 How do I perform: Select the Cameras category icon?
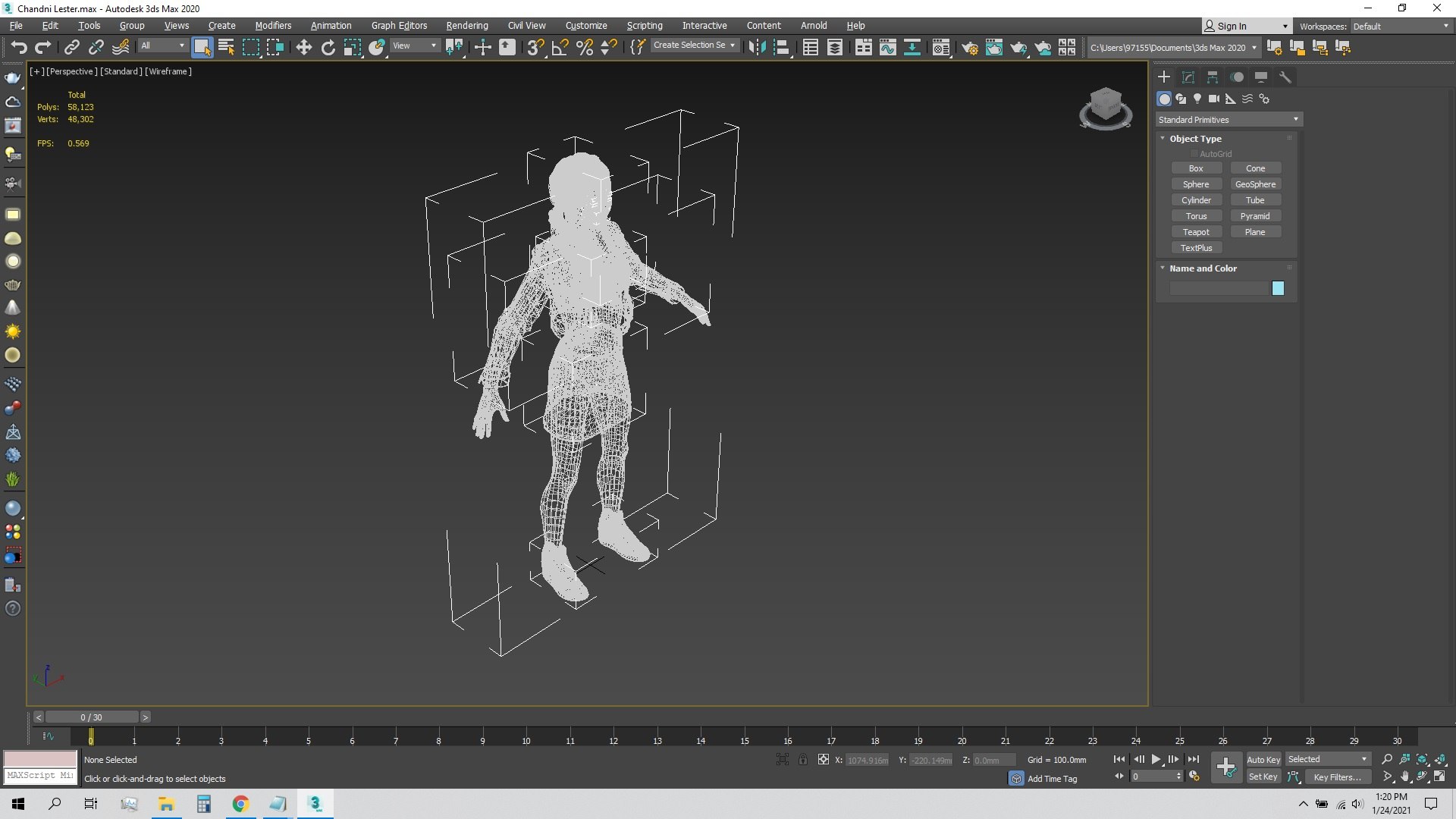[x=1214, y=99]
